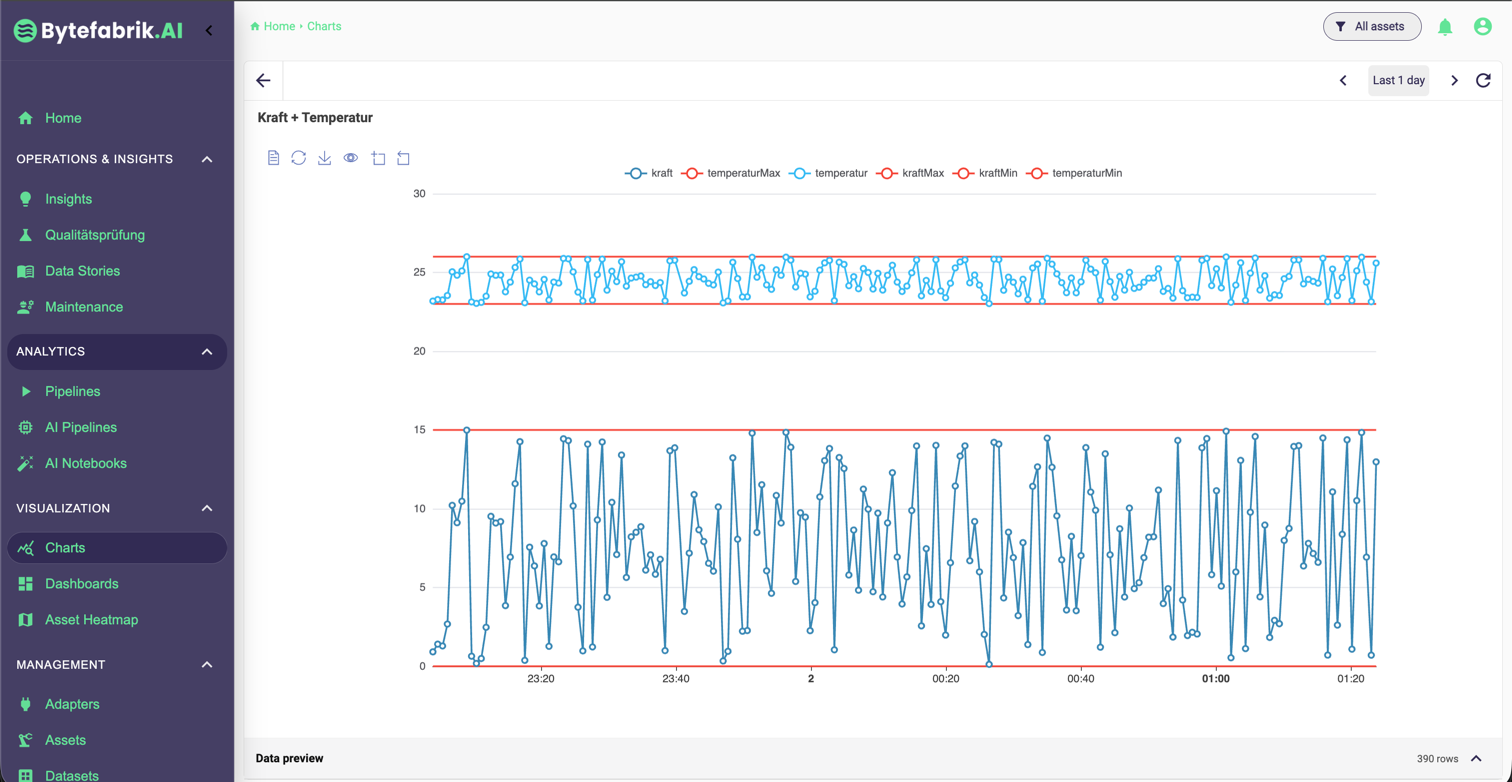Go to AI Notebooks

pyautogui.click(x=85, y=463)
